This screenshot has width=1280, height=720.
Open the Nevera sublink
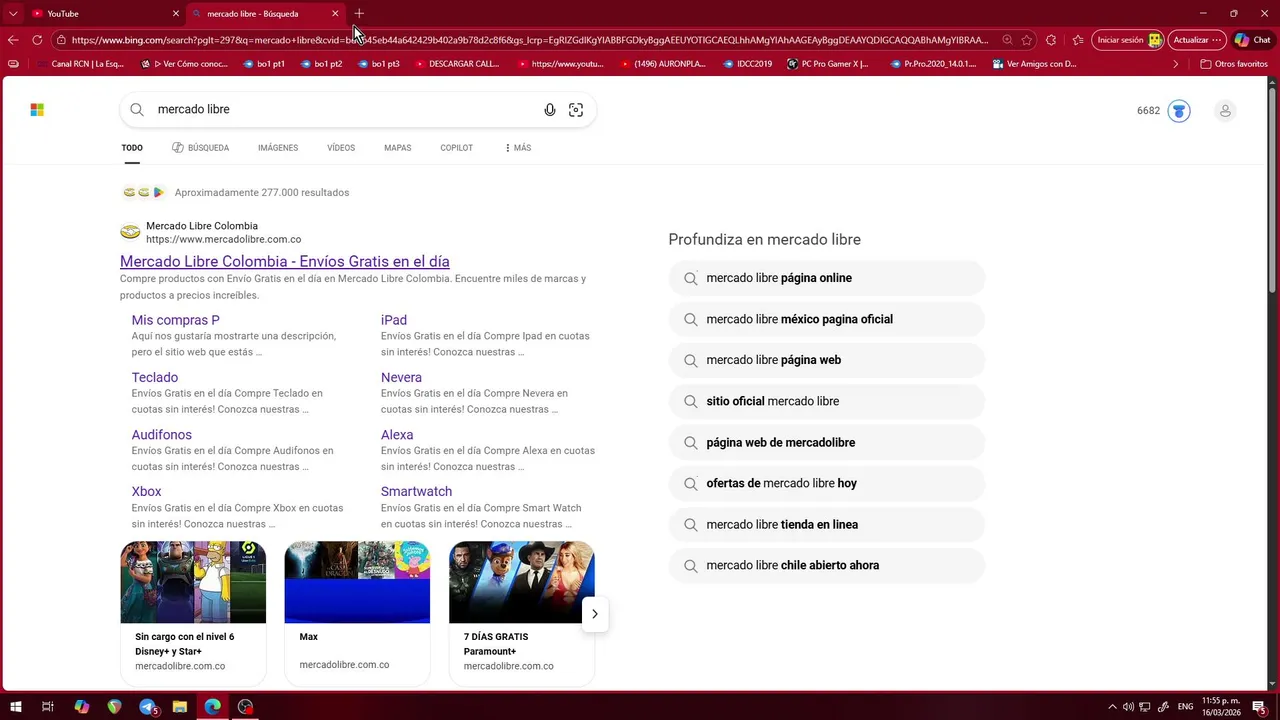[x=401, y=378]
